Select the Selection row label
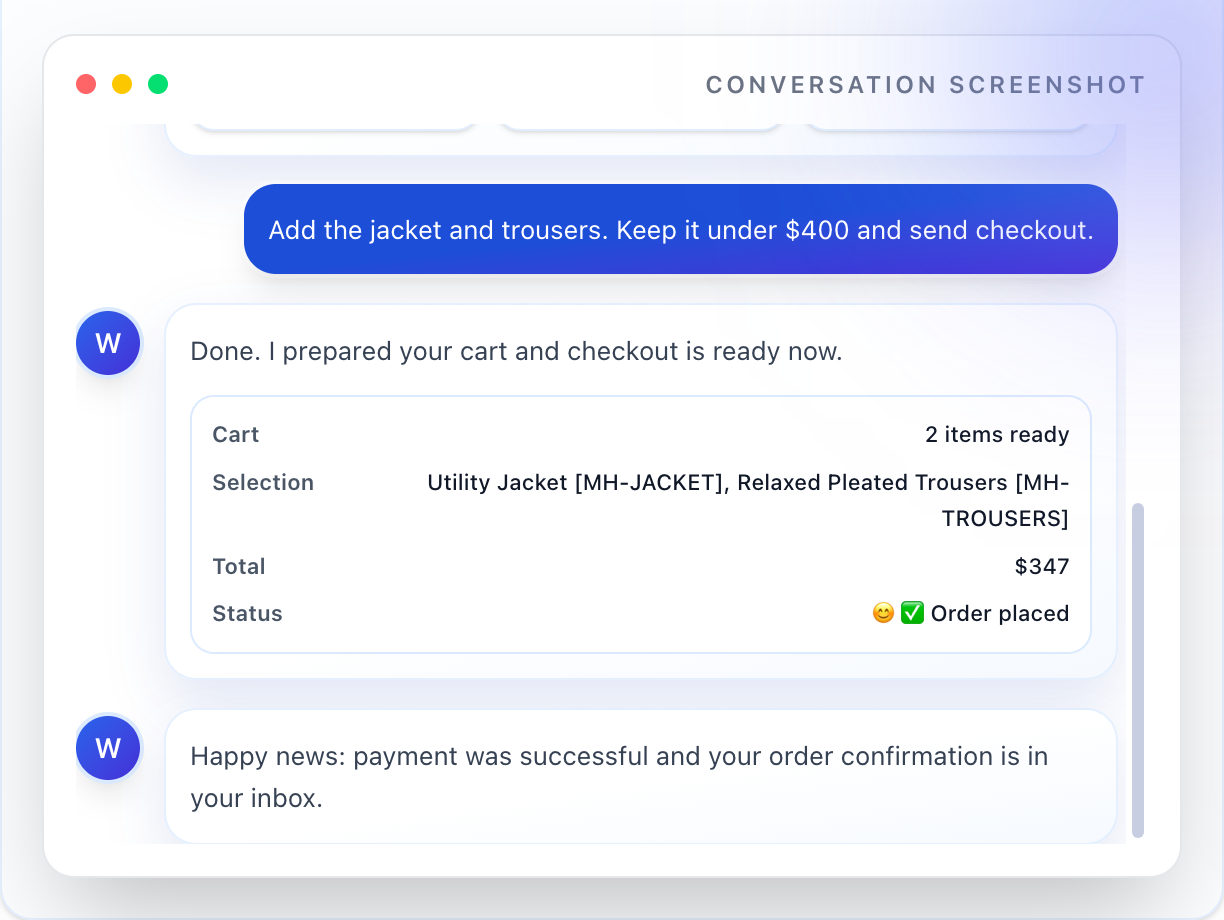Screen dimensions: 1224x920 [263, 482]
